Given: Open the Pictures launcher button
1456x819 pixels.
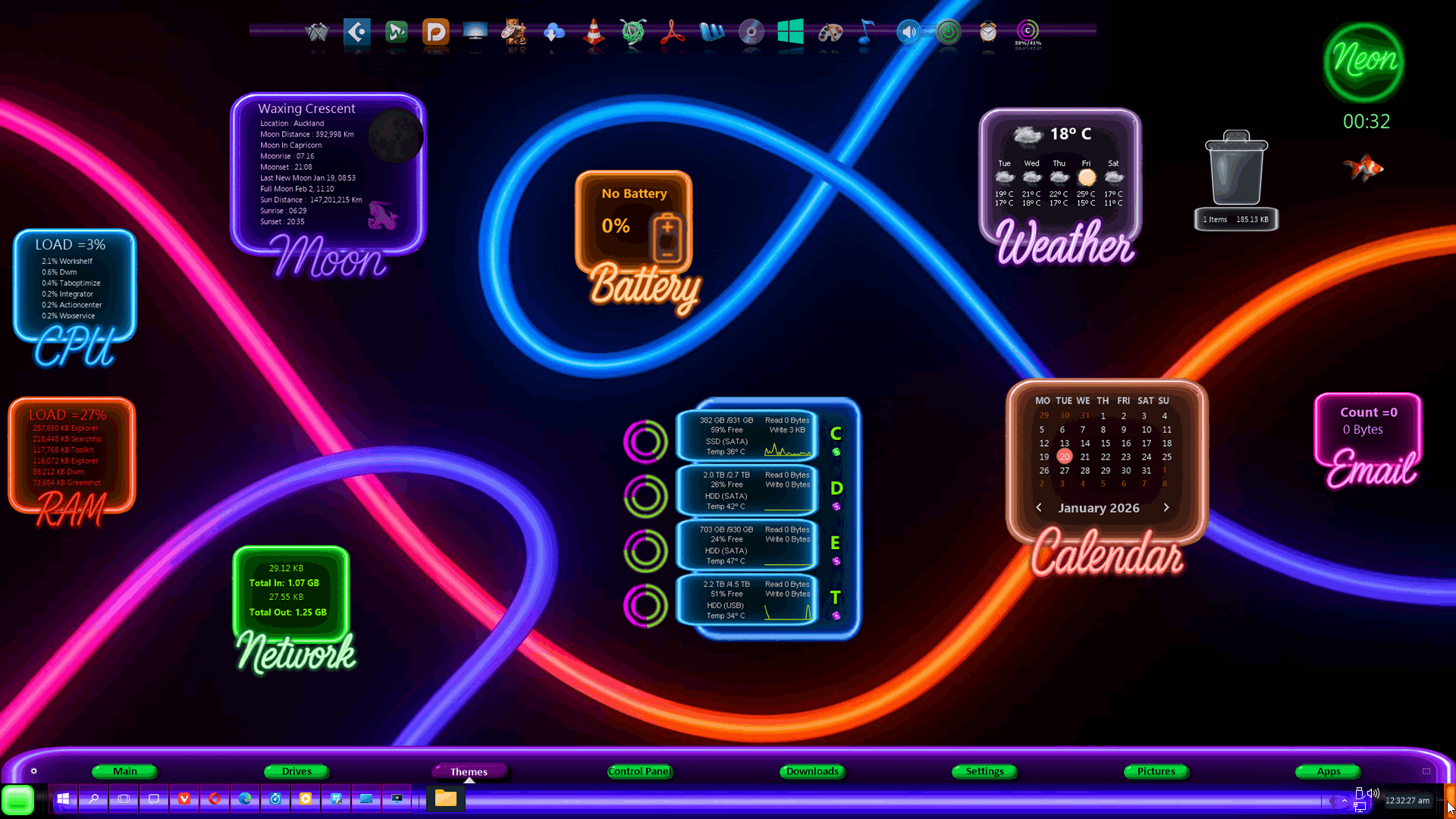Looking at the screenshot, I should click(1156, 771).
